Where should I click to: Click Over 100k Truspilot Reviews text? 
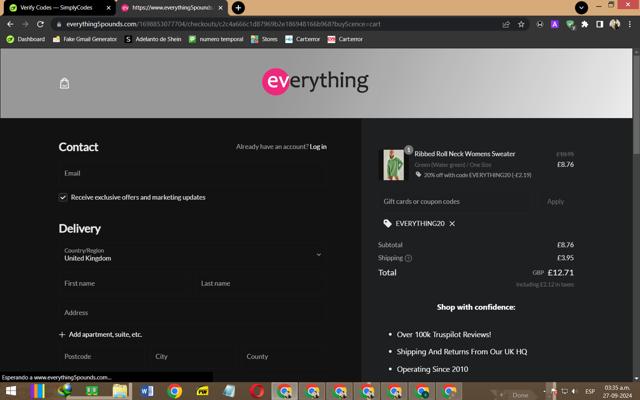(444, 335)
